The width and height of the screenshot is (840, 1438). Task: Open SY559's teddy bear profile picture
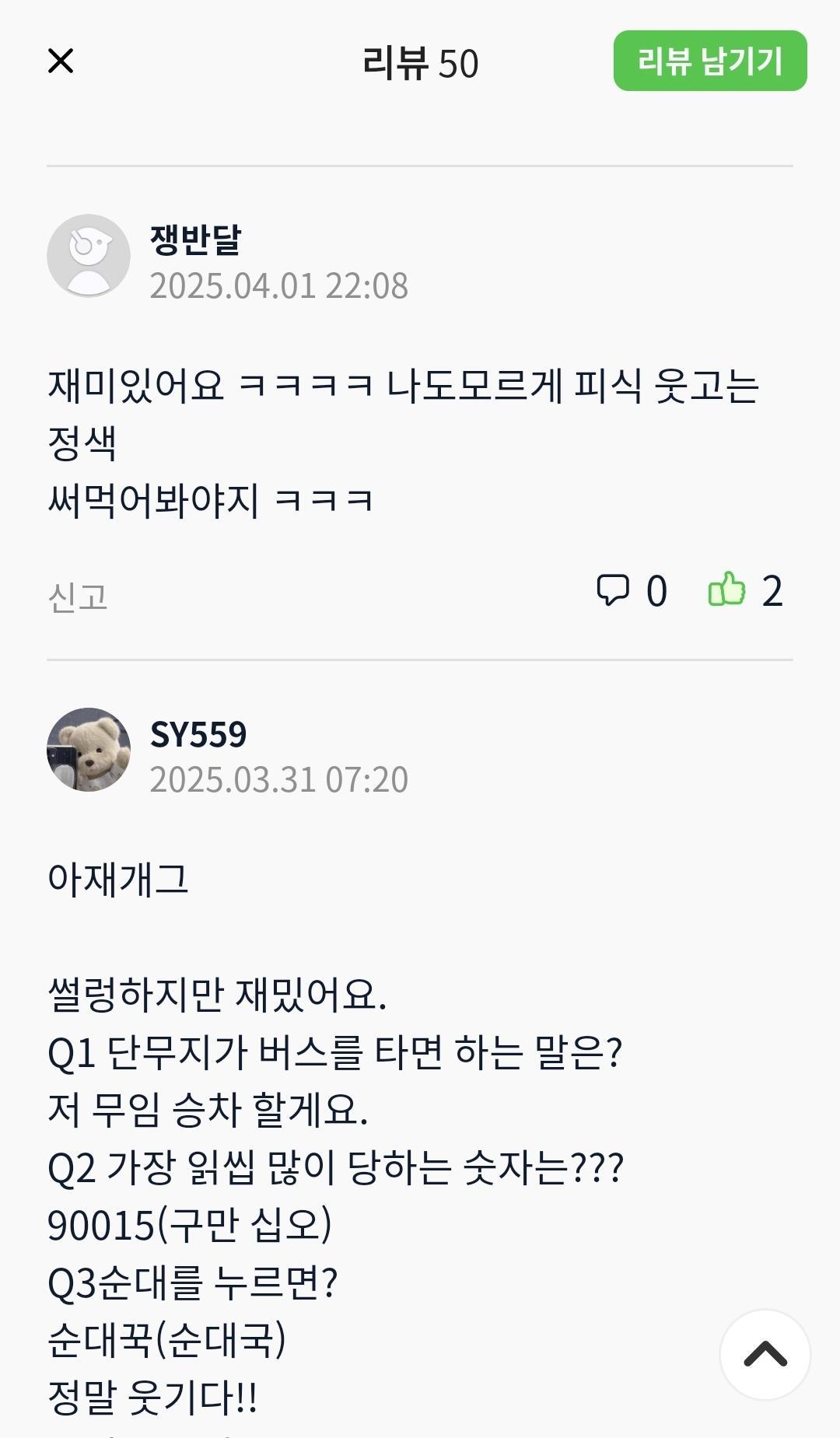click(x=89, y=750)
